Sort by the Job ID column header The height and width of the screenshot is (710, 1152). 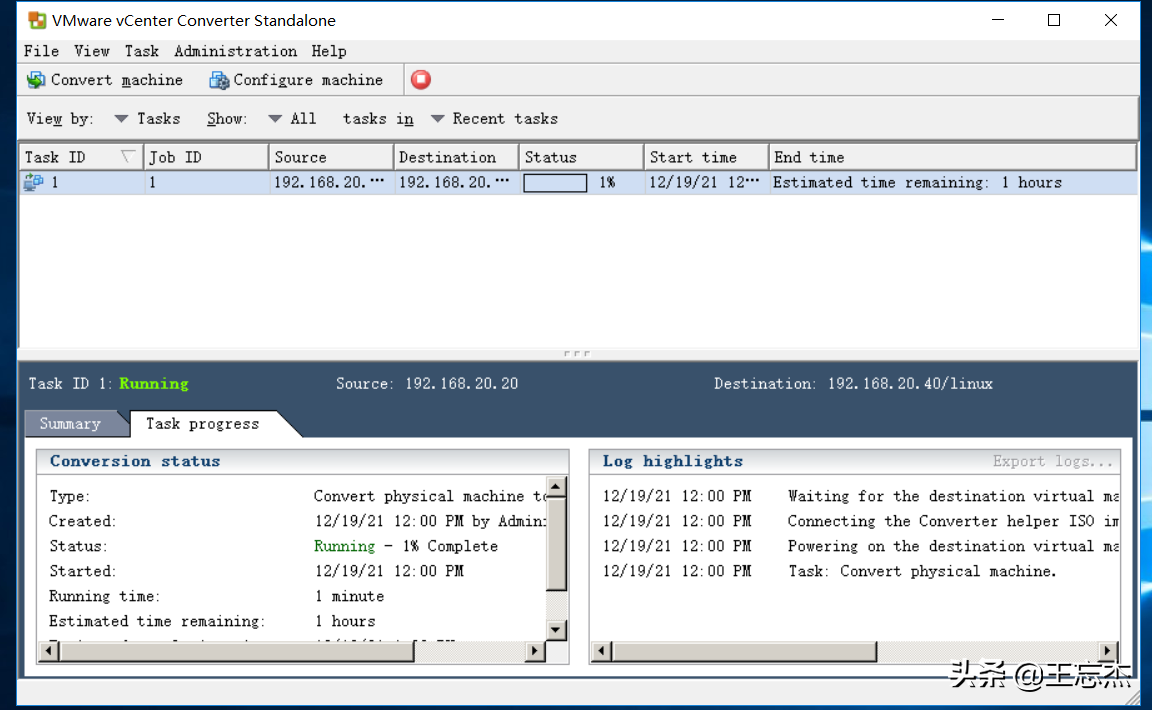(206, 157)
